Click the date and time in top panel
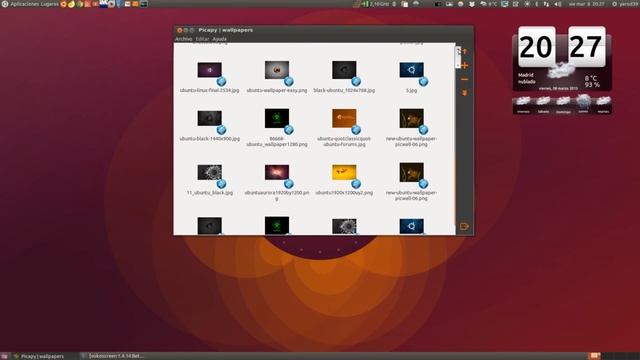The width and height of the screenshot is (640, 360). [x=587, y=4]
